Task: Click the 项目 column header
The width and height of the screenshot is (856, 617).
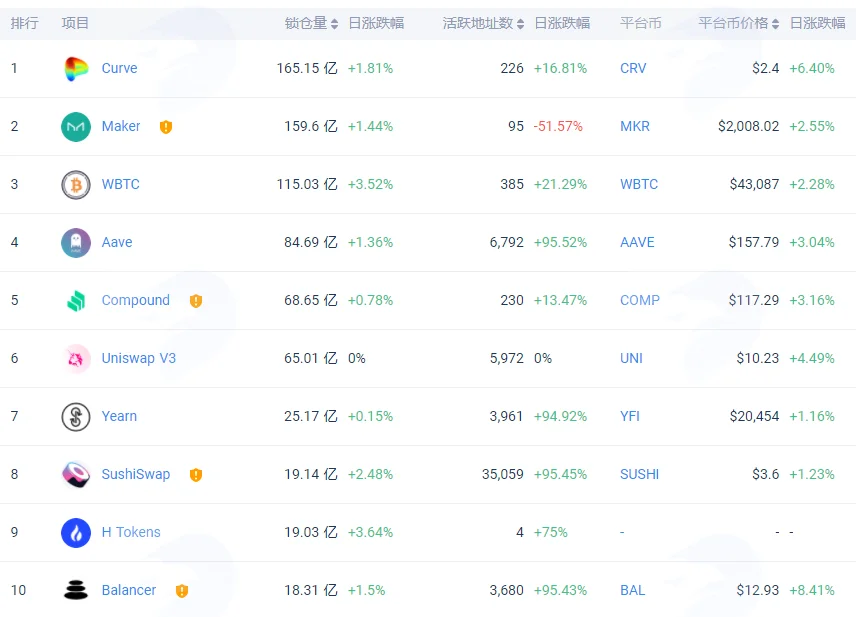Action: click(x=75, y=23)
